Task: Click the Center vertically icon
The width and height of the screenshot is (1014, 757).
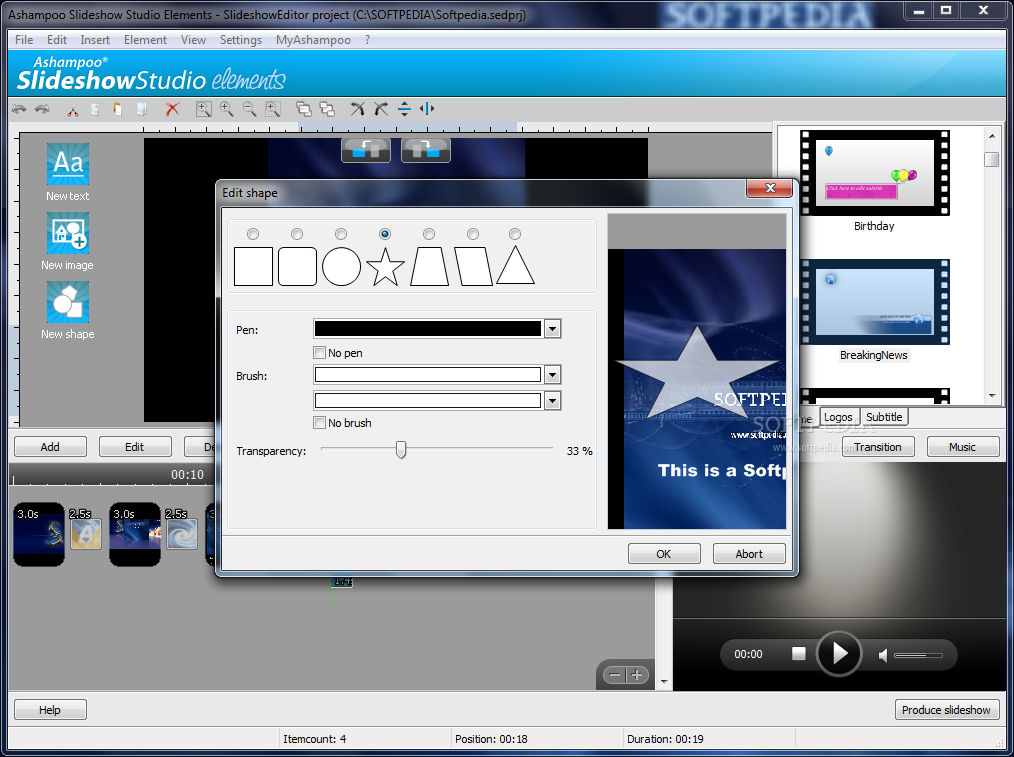Action: click(404, 109)
